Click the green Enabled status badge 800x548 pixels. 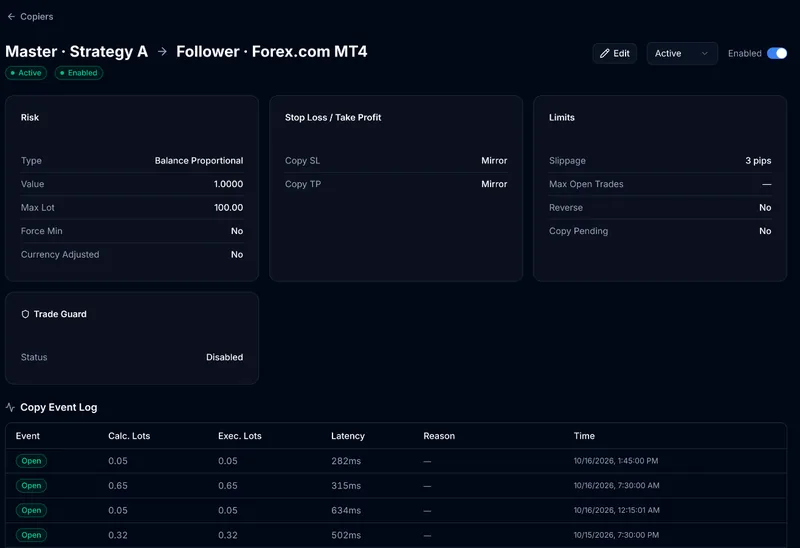tap(79, 73)
